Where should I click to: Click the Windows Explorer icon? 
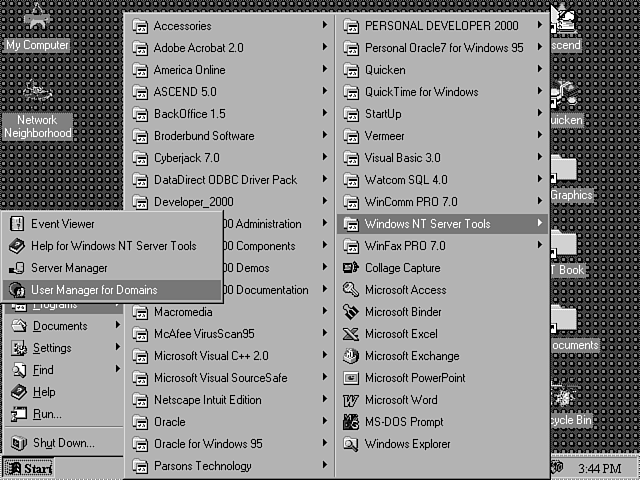350,444
